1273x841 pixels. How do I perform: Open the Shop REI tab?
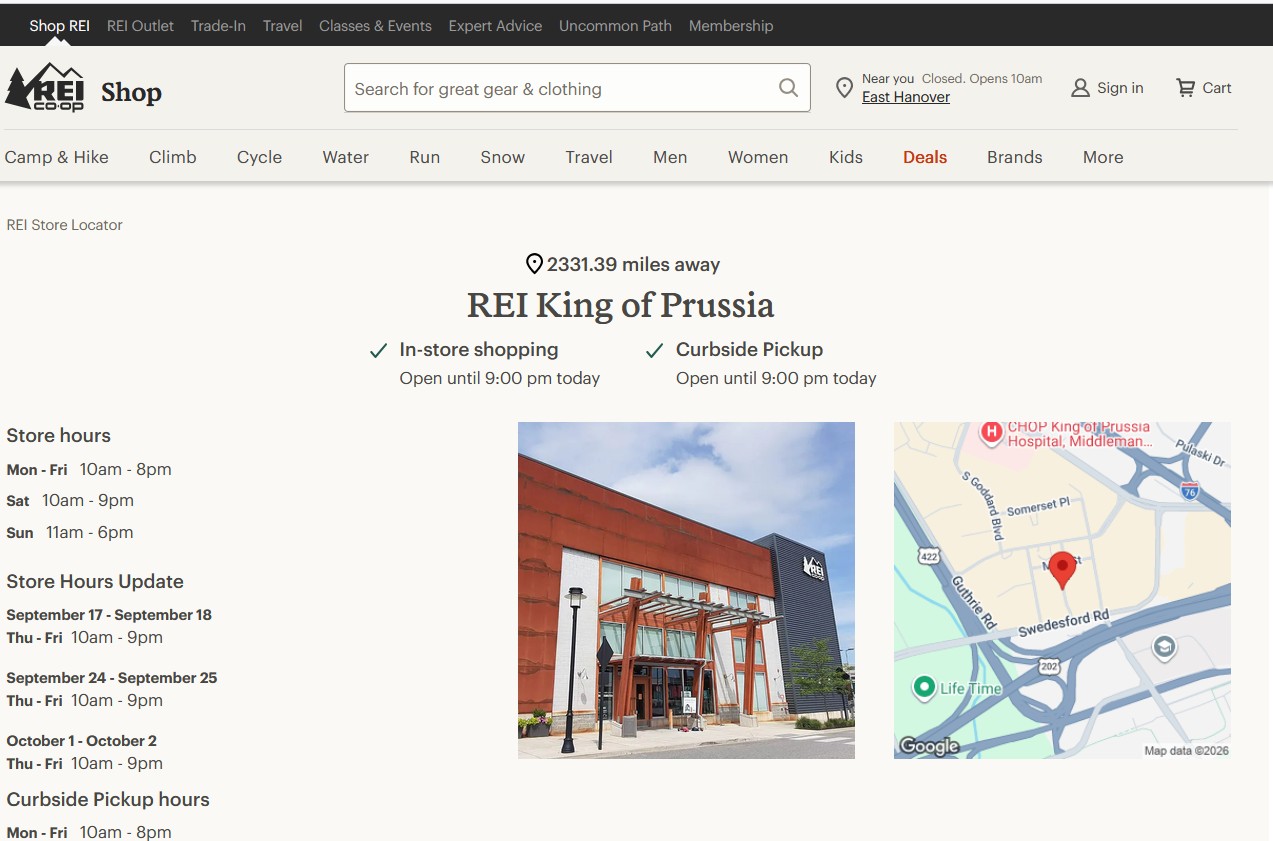59,26
